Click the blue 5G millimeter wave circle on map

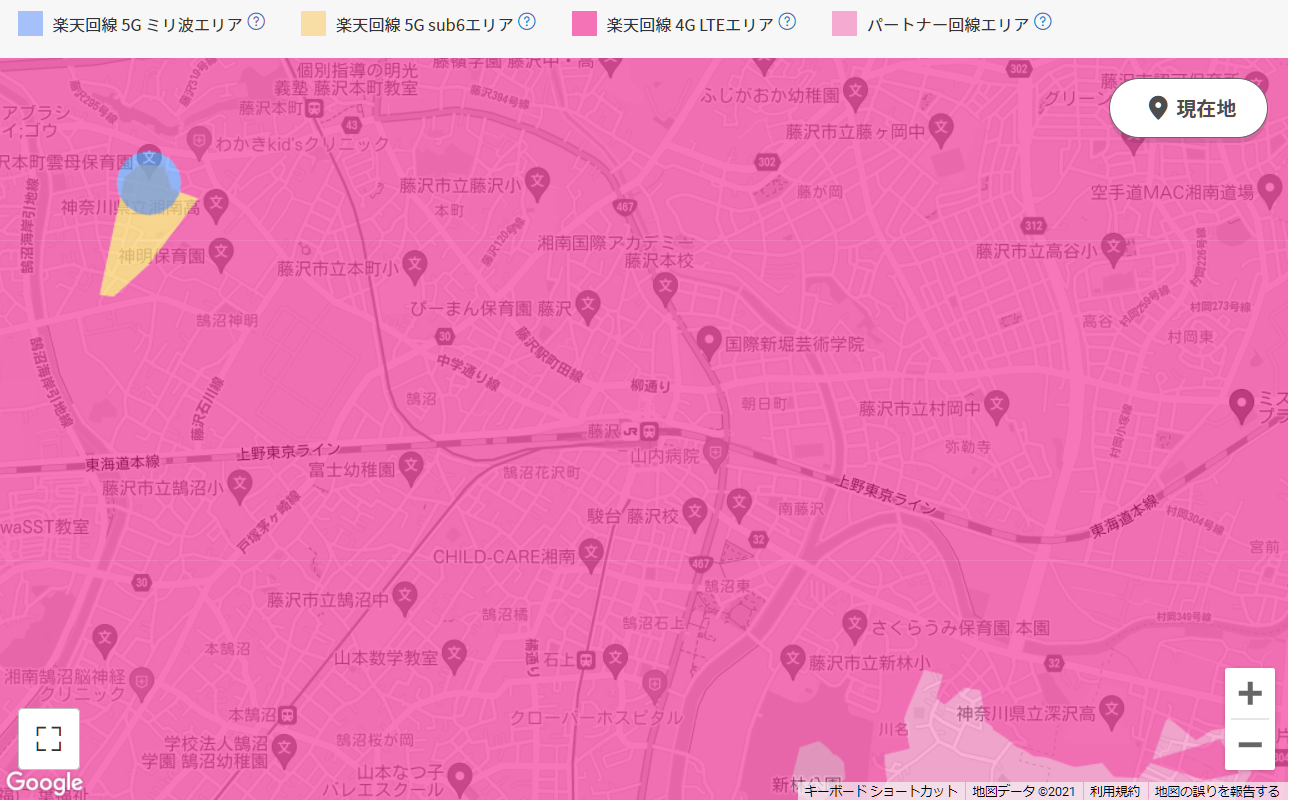click(148, 184)
